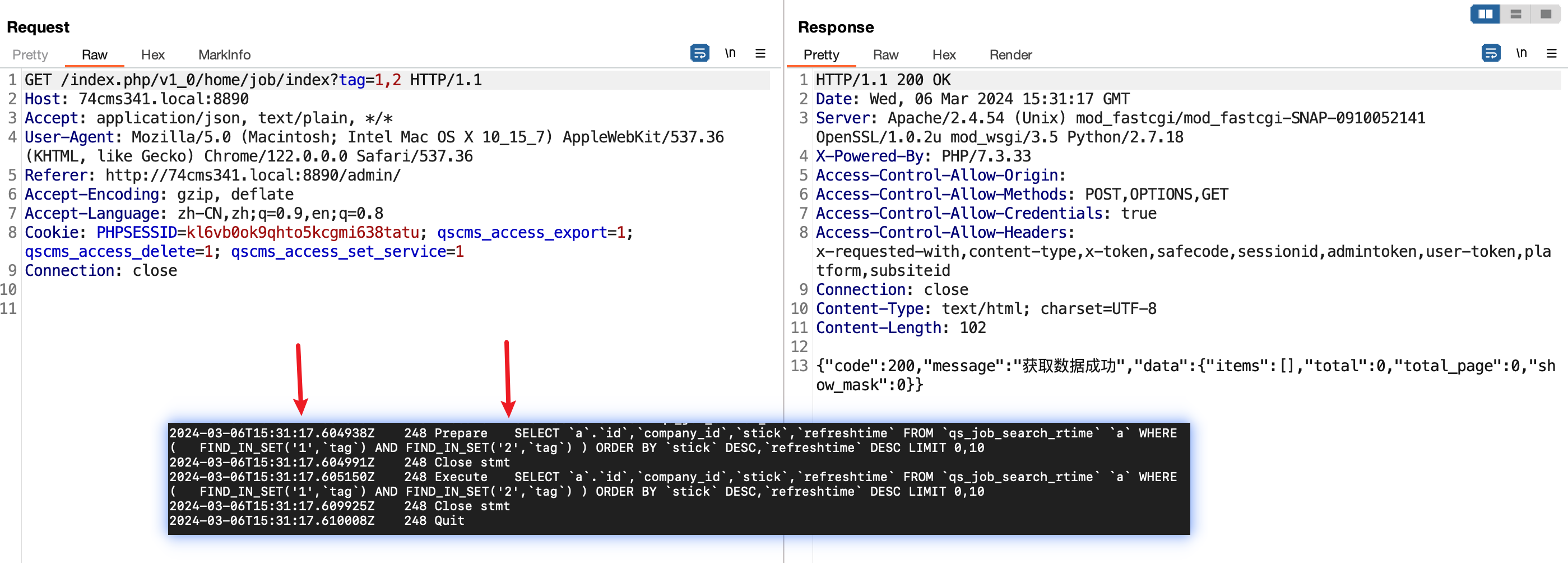The image size is (1568, 563).
Task: Switch to combined single-pane layout icon
Action: tap(1546, 14)
